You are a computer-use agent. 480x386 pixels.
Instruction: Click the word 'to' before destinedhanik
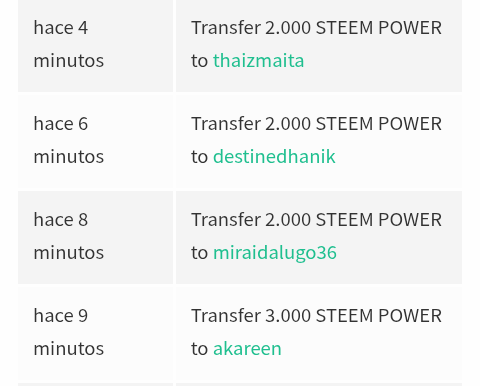pyautogui.click(x=199, y=157)
